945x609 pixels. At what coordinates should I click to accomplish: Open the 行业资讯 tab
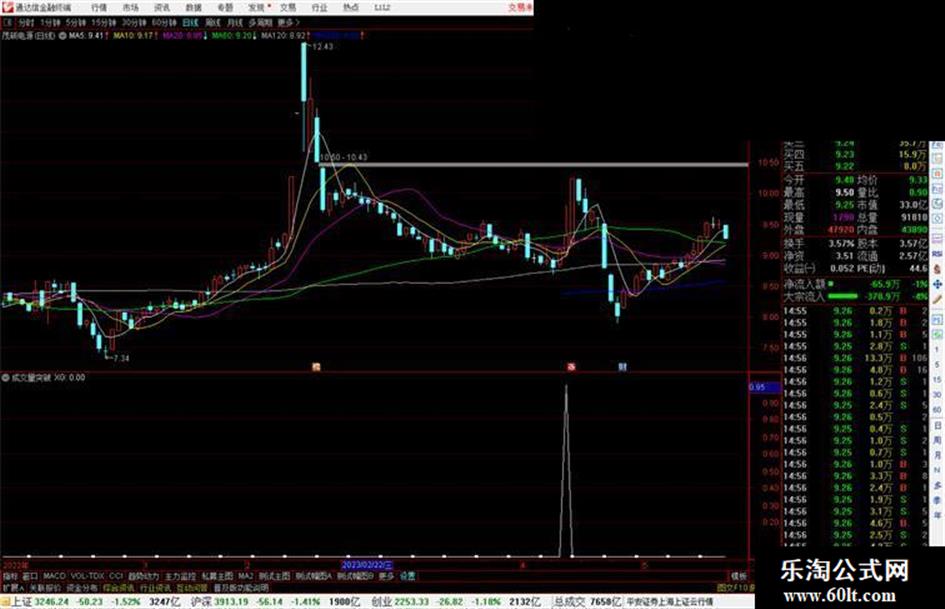[155, 587]
